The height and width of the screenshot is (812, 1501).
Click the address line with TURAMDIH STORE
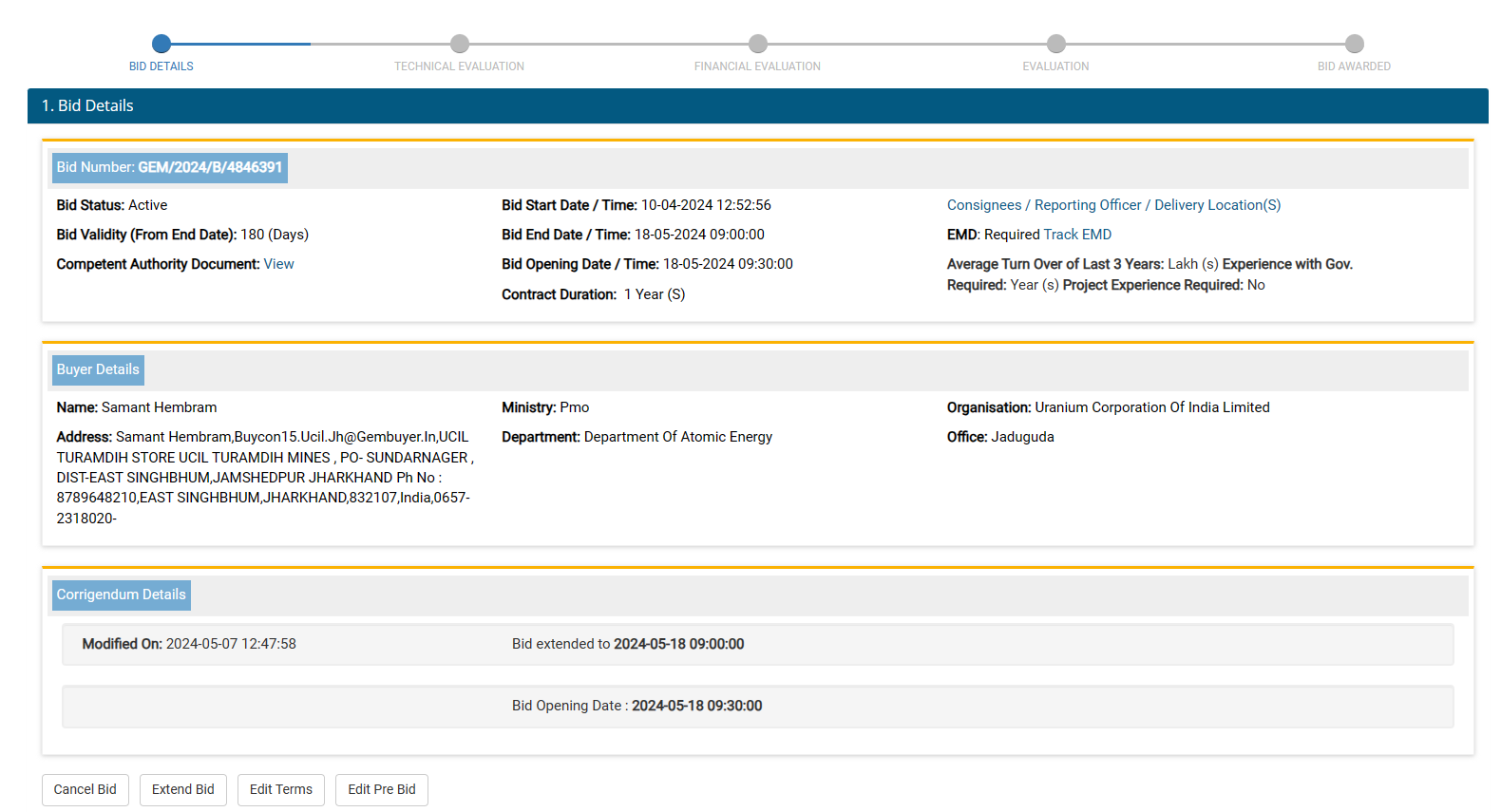[265, 458]
